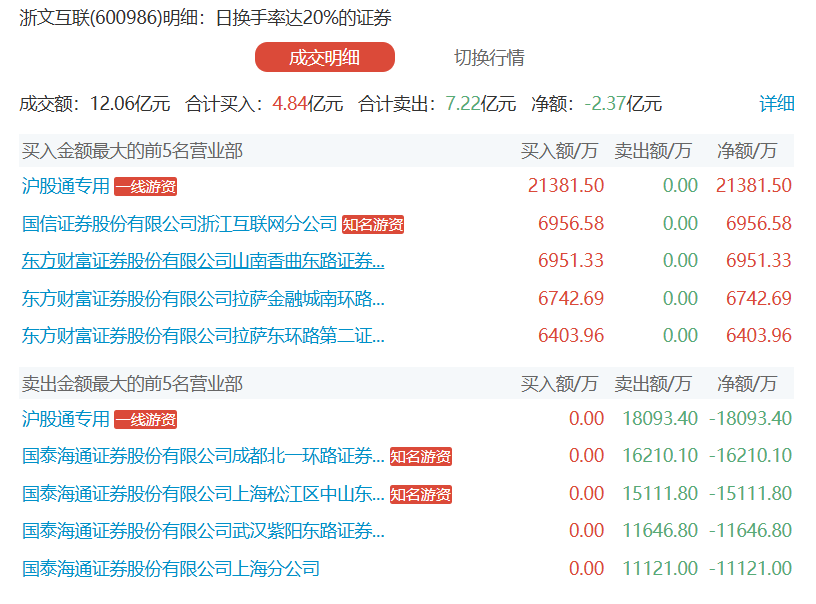Click the 知名游资 tag beside 国信证券
Viewport: 816px width, 604px height.
373,224
